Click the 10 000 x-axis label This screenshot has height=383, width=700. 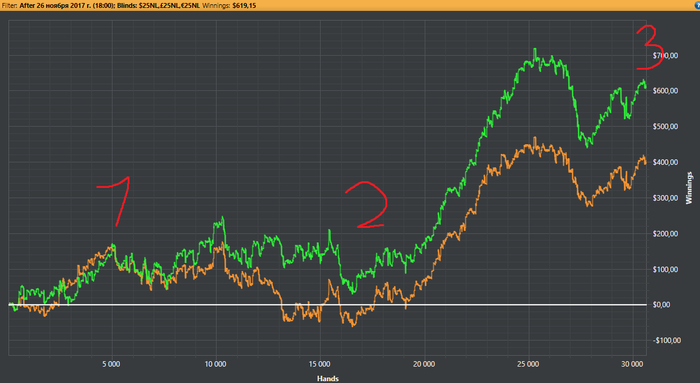tap(216, 364)
